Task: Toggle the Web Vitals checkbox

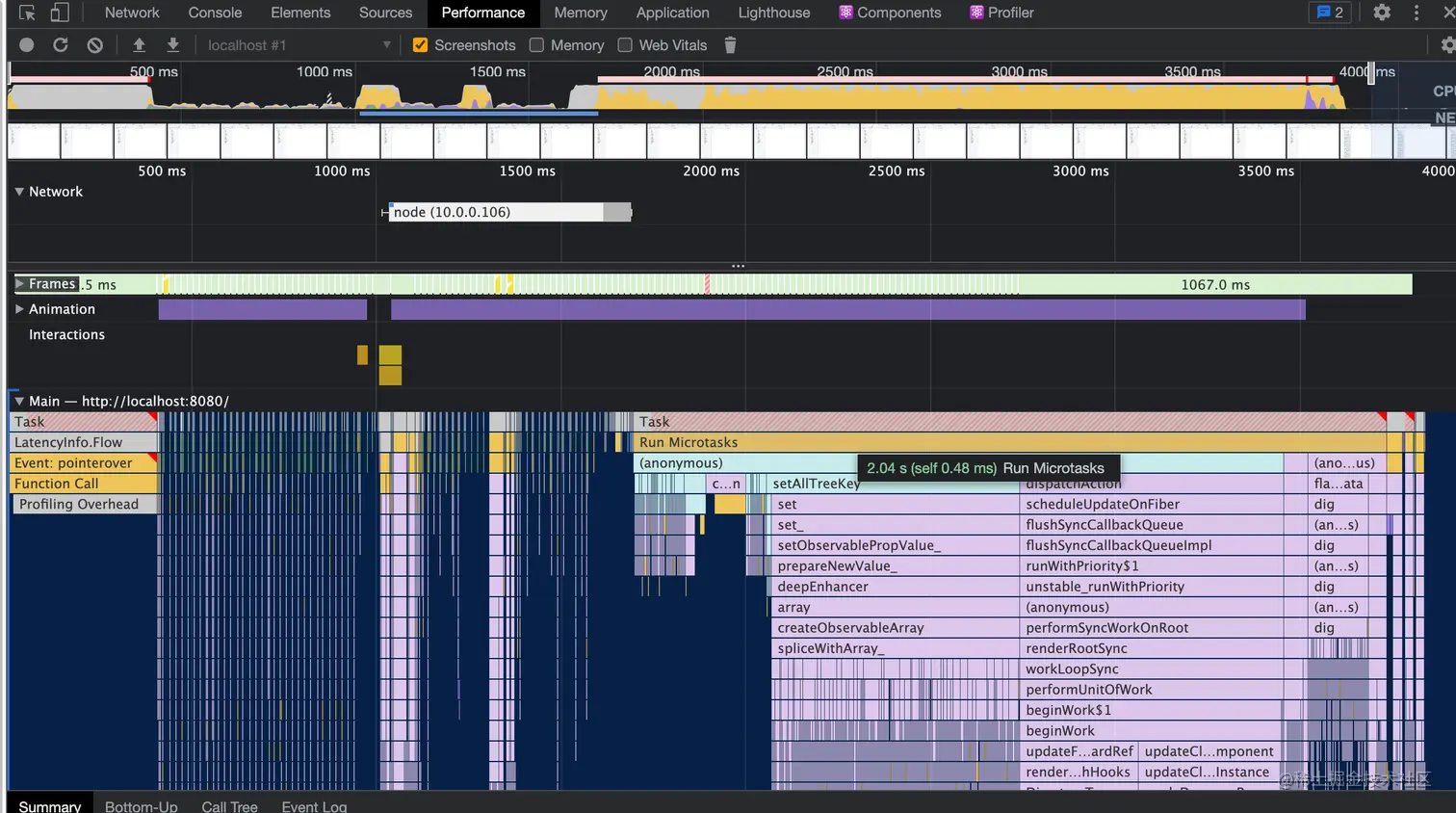Action: click(625, 45)
